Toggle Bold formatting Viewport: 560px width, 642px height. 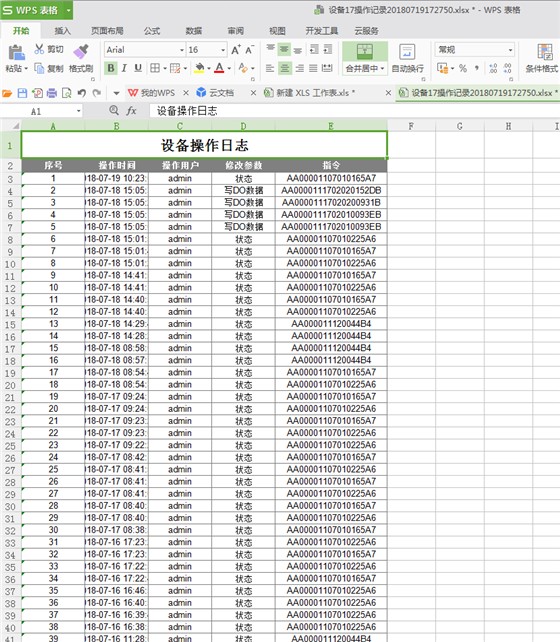pyautogui.click(x=111, y=68)
